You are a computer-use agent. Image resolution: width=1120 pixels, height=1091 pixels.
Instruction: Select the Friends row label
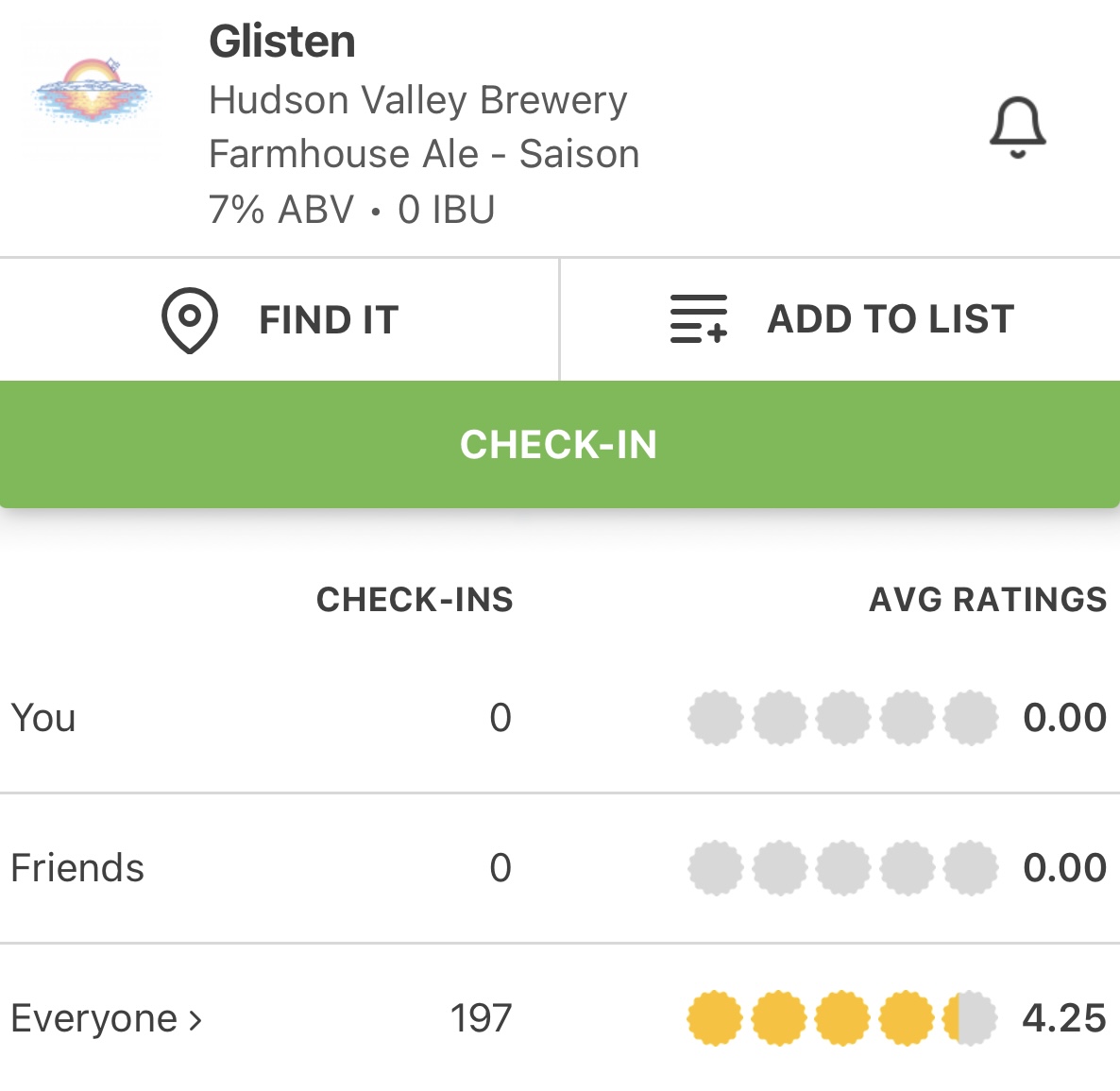(77, 868)
